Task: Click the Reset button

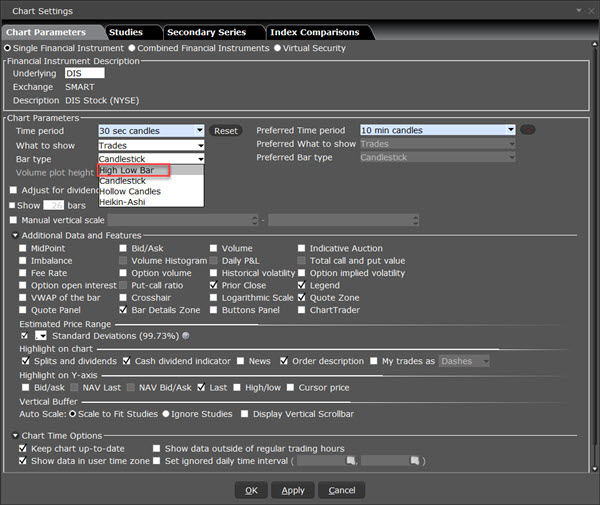Action: (226, 131)
